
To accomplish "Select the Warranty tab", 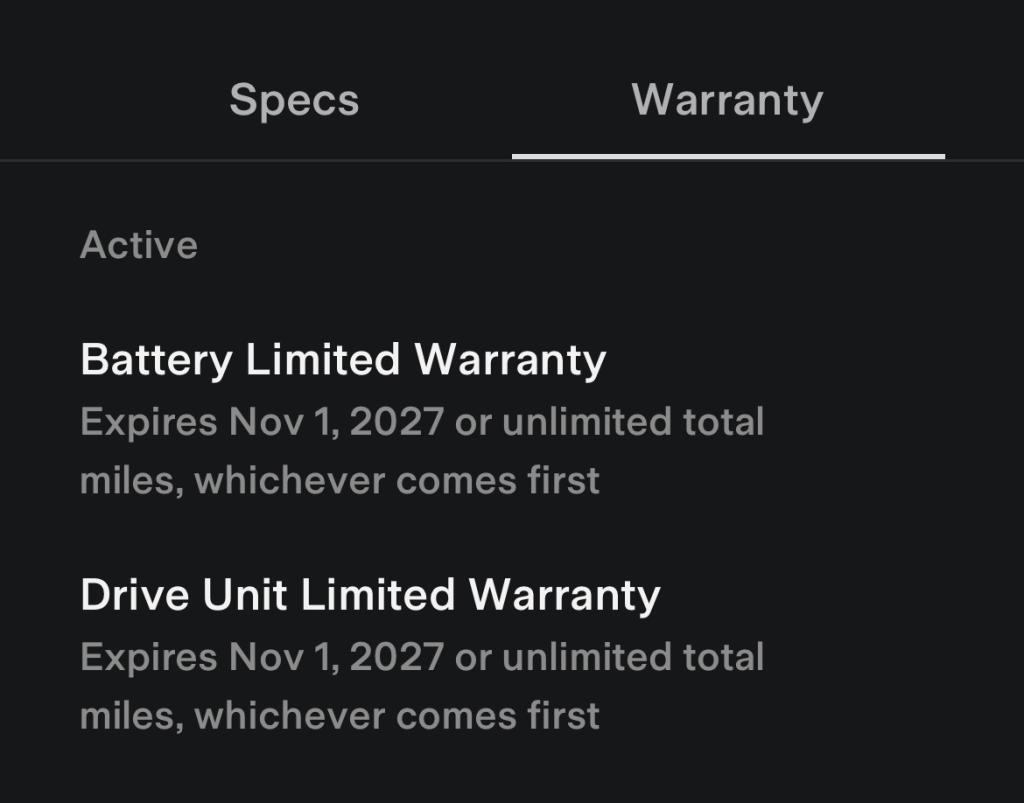I will [727, 100].
